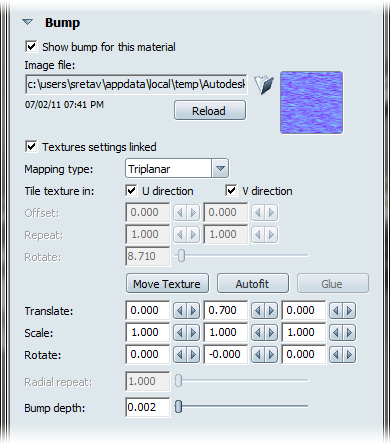Increase the third Scale value
Viewport: 390px width, 443px height.
349,333
